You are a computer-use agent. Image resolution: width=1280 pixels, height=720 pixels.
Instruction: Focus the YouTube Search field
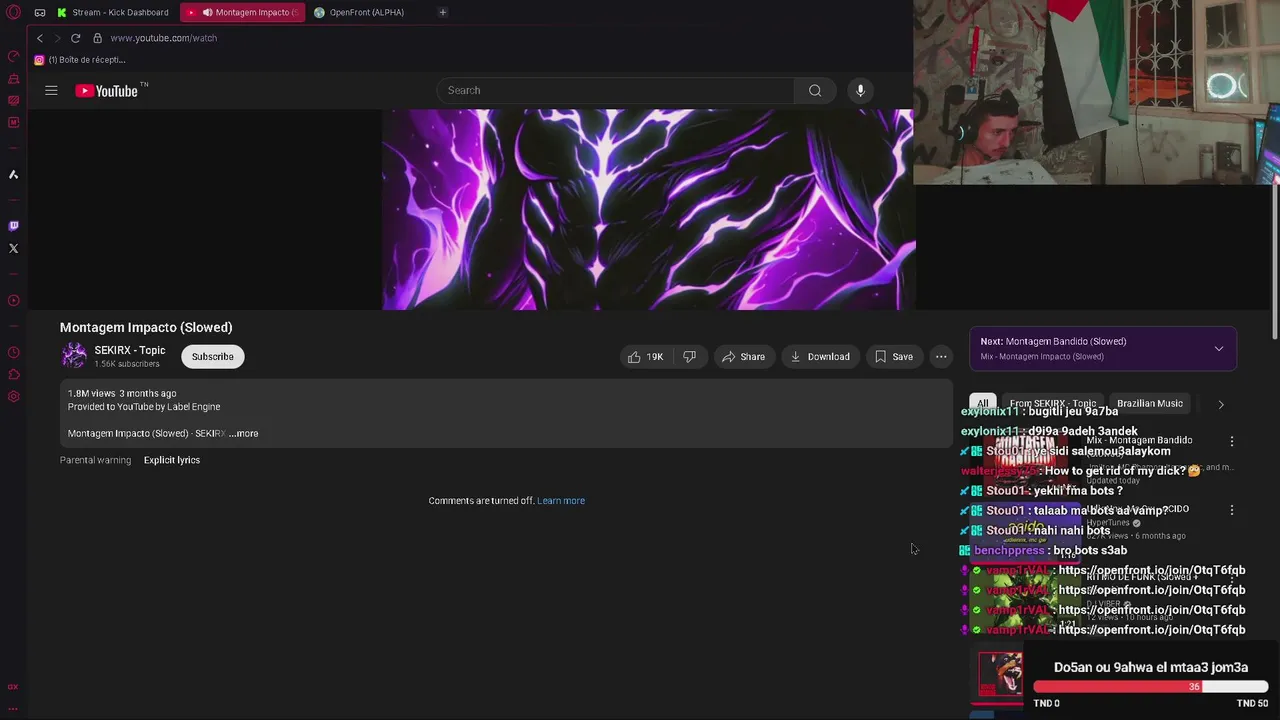pyautogui.click(x=615, y=90)
